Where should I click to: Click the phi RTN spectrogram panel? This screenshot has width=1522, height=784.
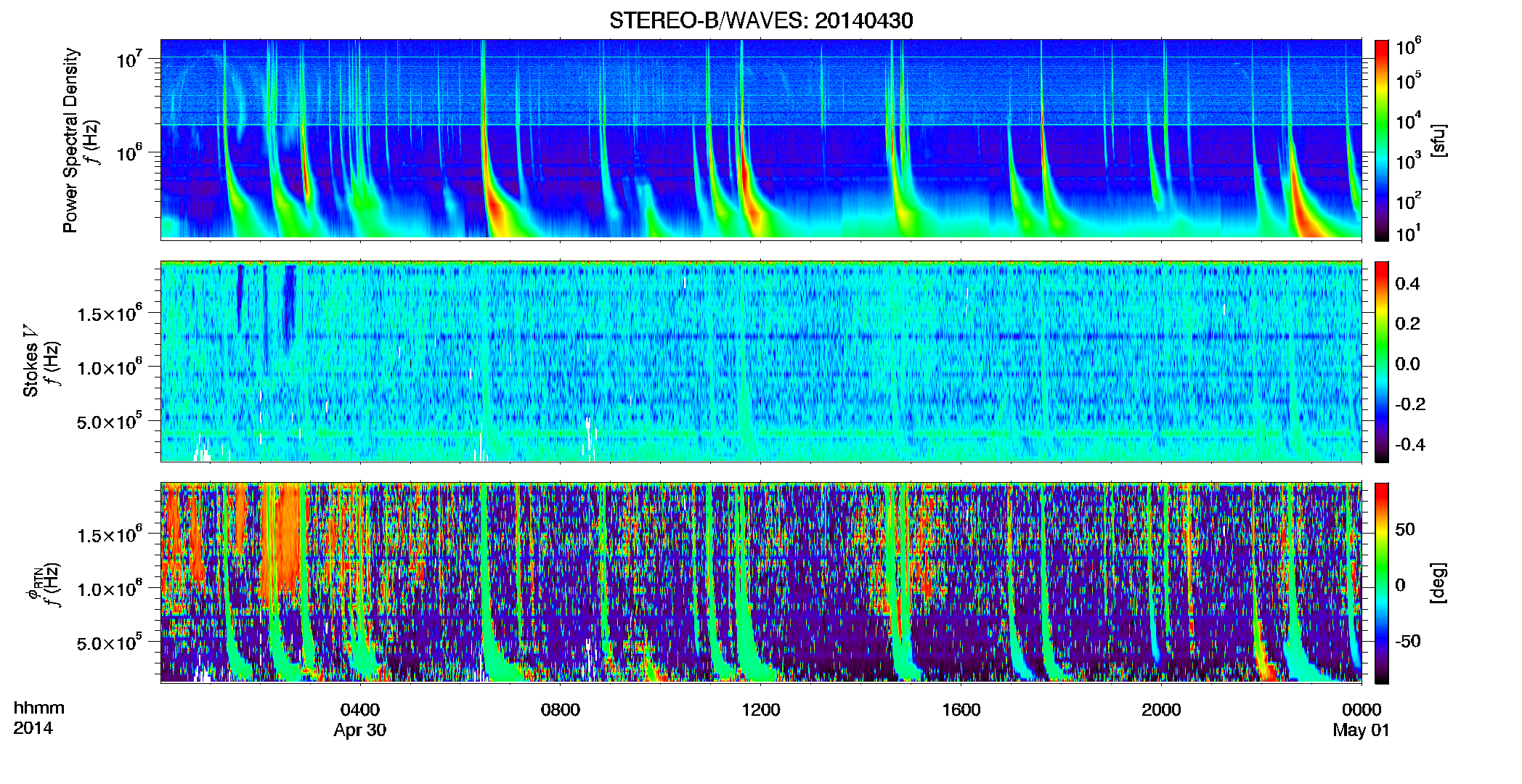(x=761, y=583)
